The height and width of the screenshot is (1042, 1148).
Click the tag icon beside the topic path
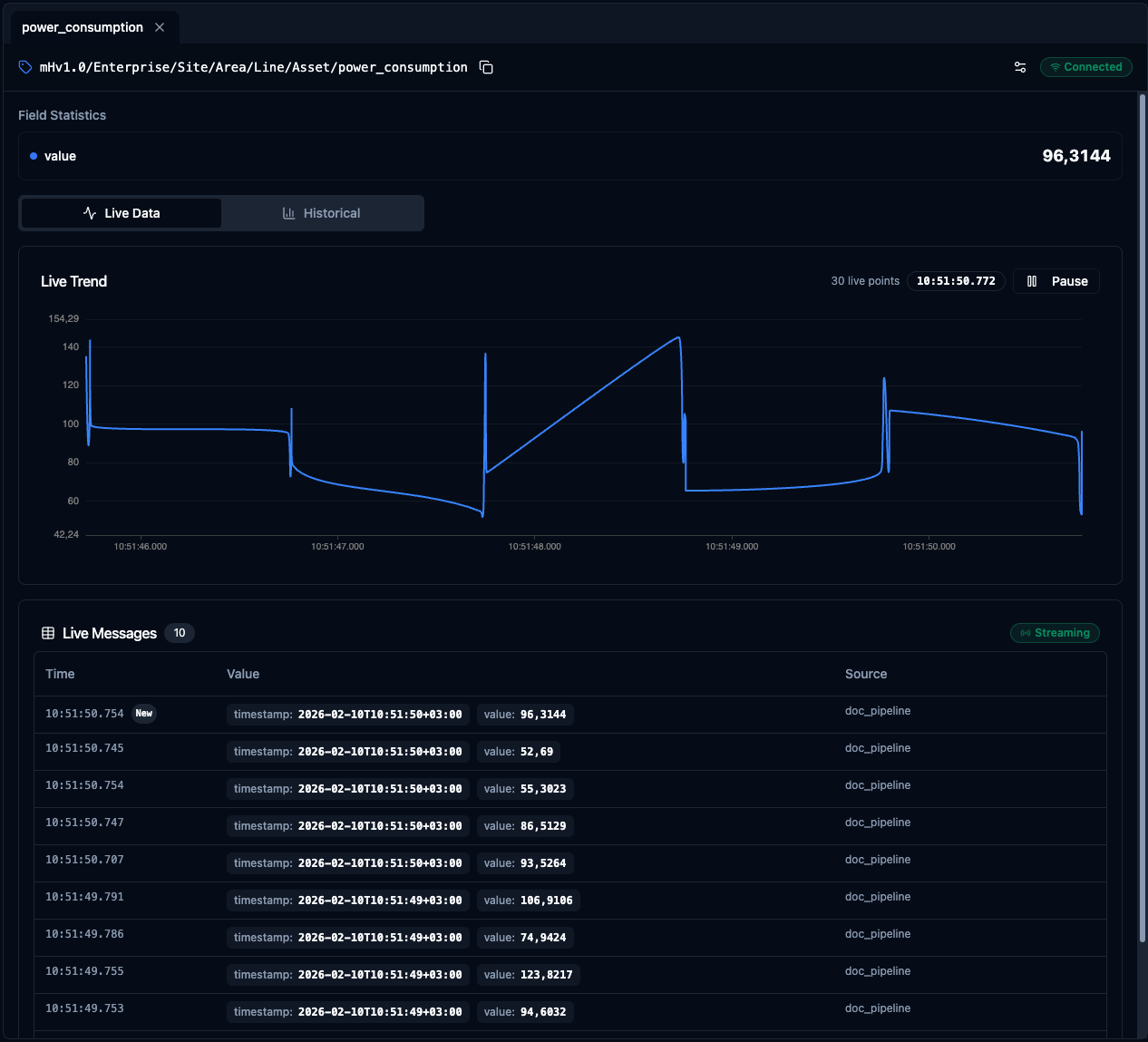tap(25, 67)
